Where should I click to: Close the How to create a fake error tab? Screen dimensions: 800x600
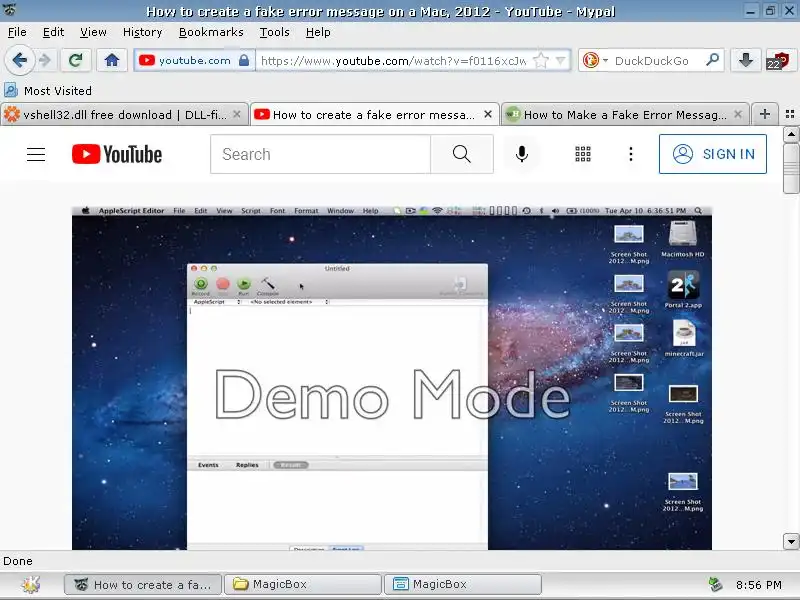(488, 114)
